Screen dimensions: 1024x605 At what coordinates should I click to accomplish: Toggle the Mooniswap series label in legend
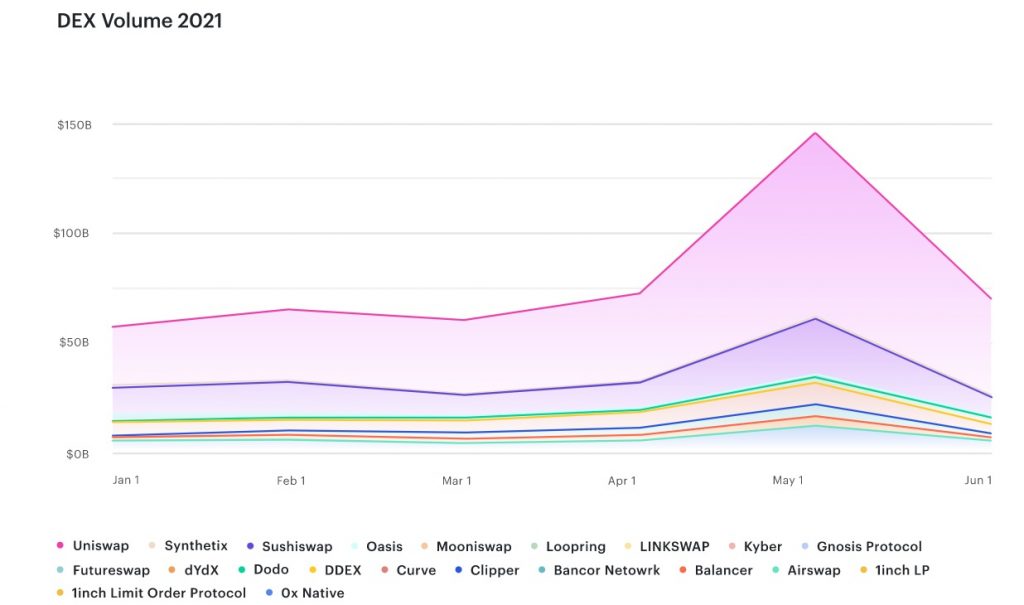point(474,546)
